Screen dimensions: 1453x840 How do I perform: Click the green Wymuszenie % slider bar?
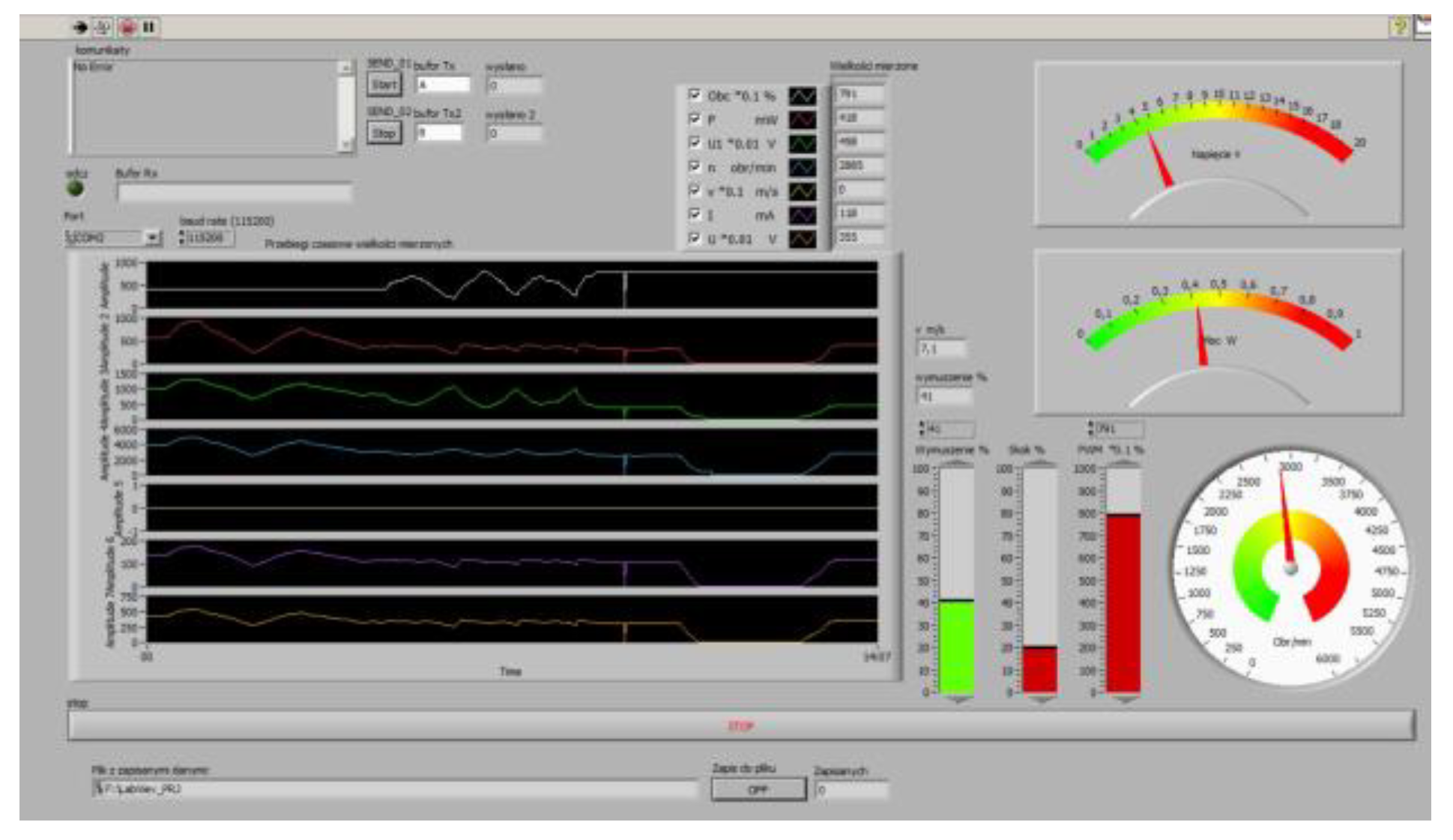click(956, 646)
